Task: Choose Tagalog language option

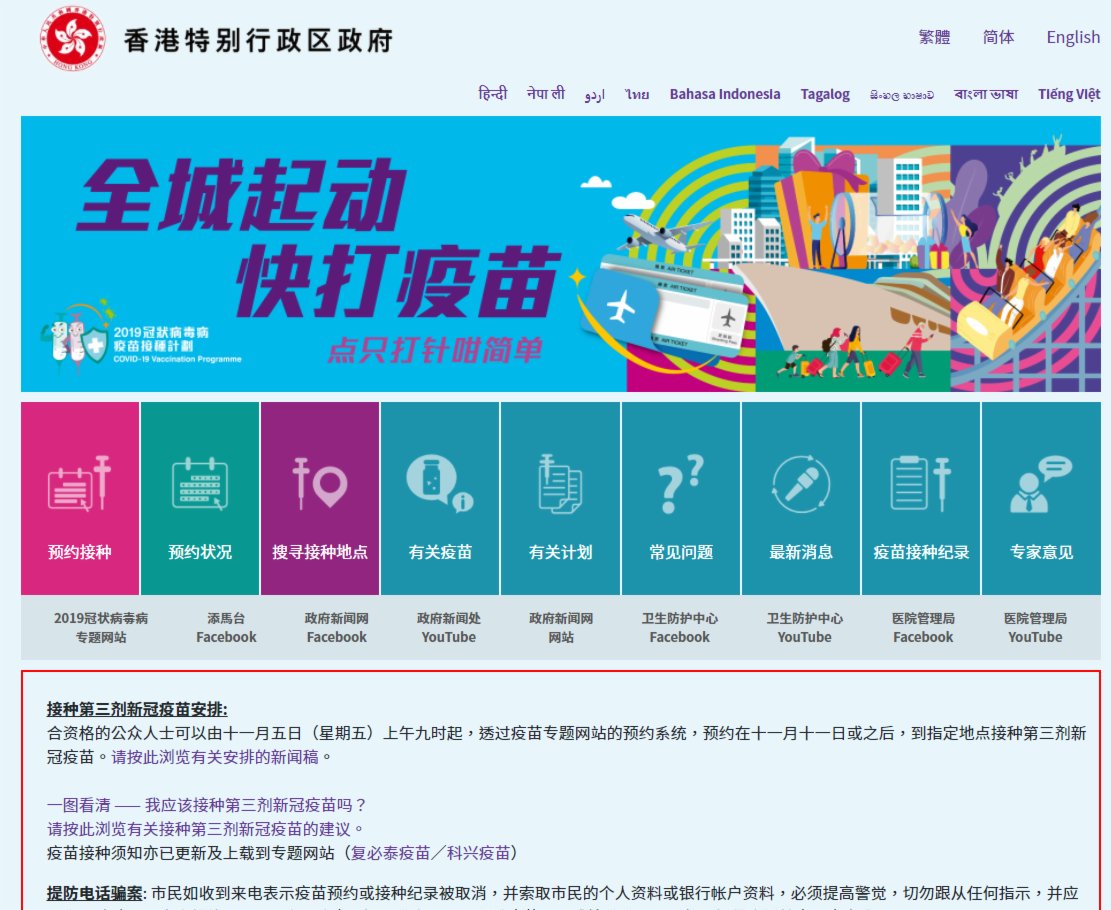Action: click(825, 94)
